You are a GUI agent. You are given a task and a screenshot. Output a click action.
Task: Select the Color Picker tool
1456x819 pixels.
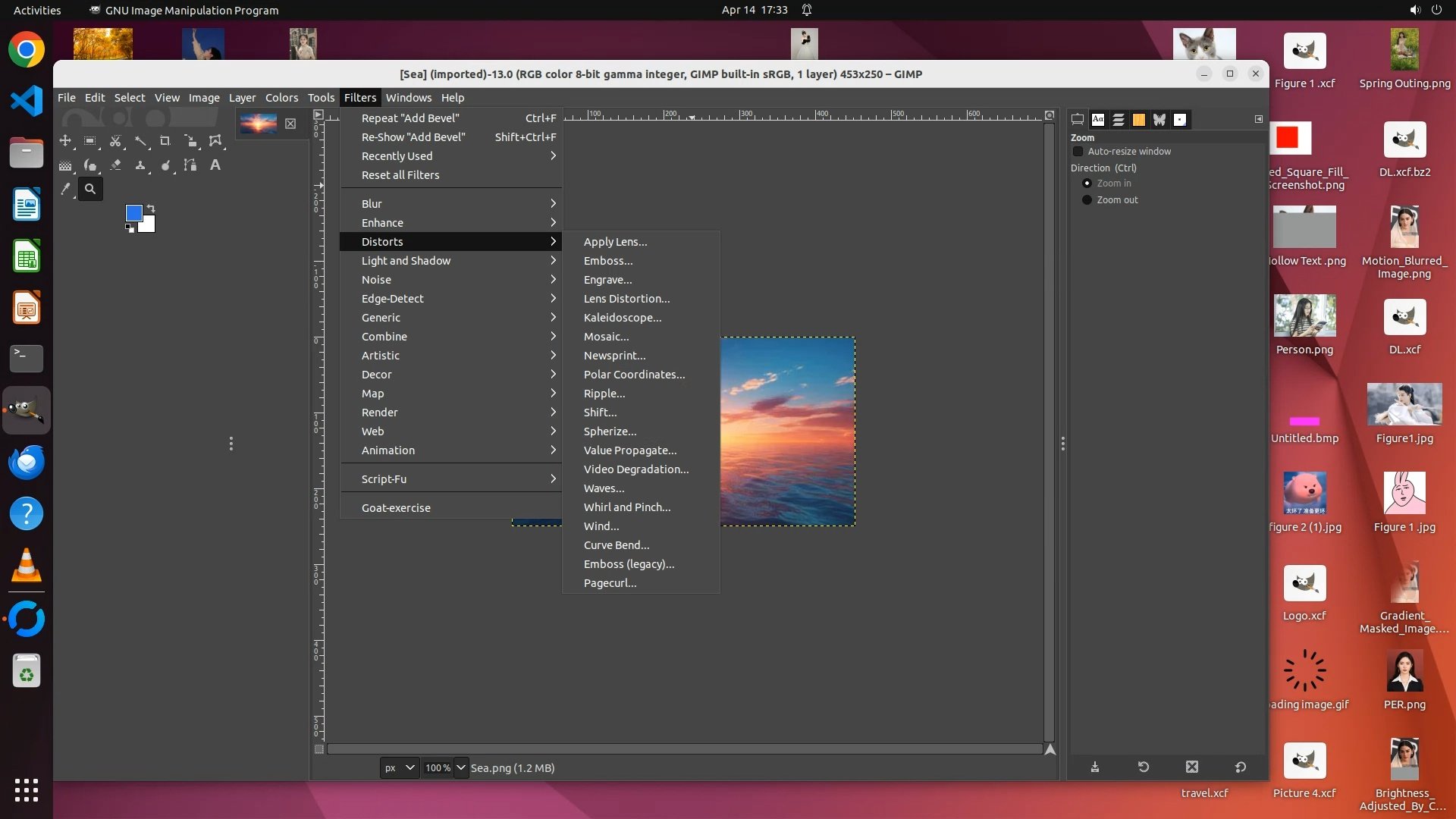pyautogui.click(x=65, y=190)
